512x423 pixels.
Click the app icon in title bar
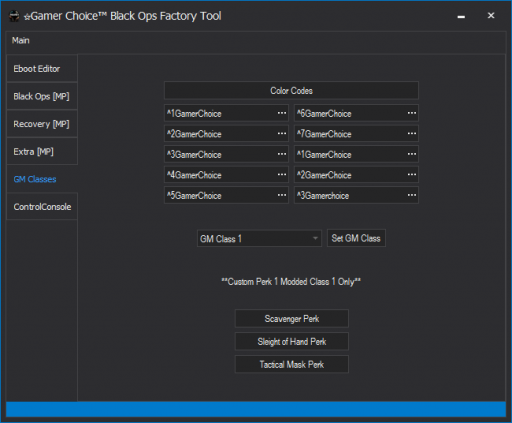pos(14,16)
